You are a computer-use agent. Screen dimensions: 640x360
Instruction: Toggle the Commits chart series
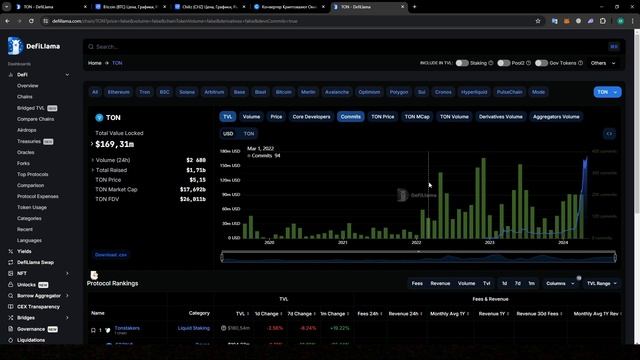351,117
